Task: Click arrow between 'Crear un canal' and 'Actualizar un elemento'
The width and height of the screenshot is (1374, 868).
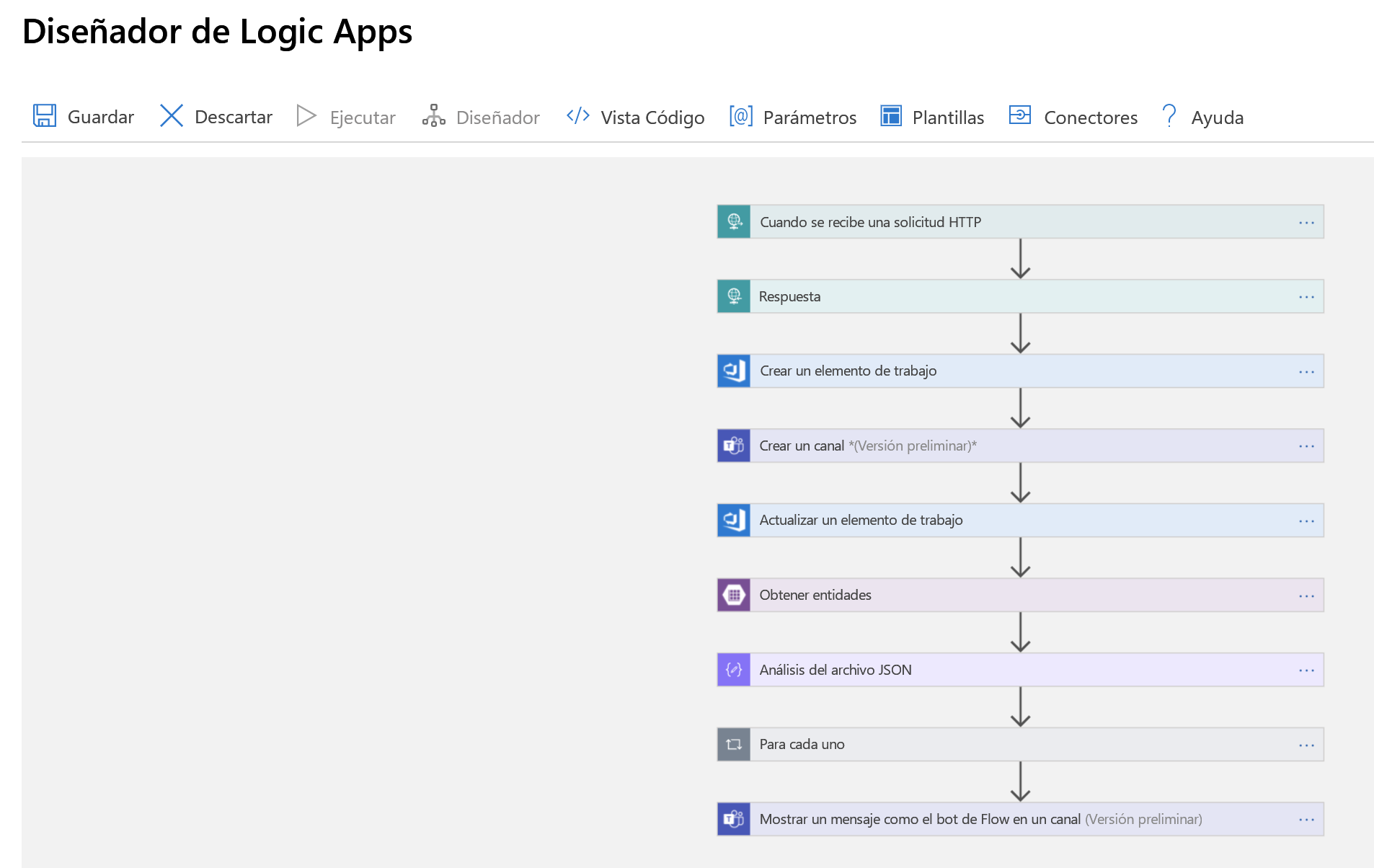Action: point(1020,483)
